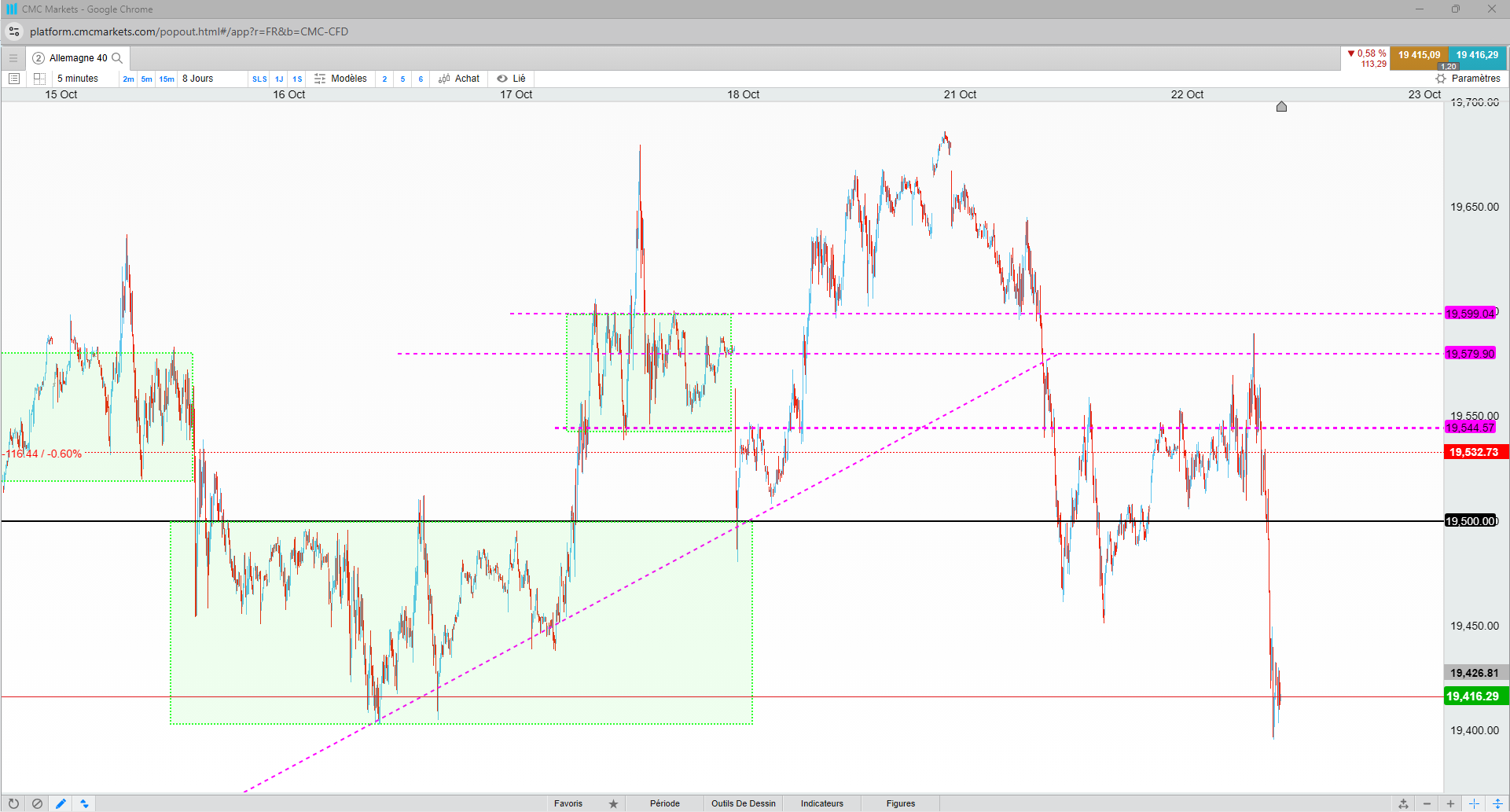This screenshot has width=1510, height=812.
Task: Click Chrome site info icon in address bar
Action: point(14,31)
